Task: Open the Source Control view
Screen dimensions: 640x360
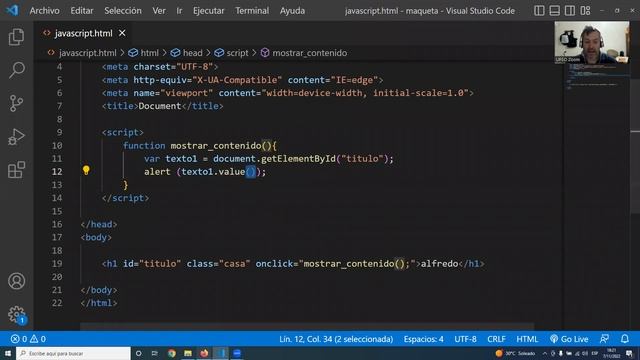Action: (16, 103)
